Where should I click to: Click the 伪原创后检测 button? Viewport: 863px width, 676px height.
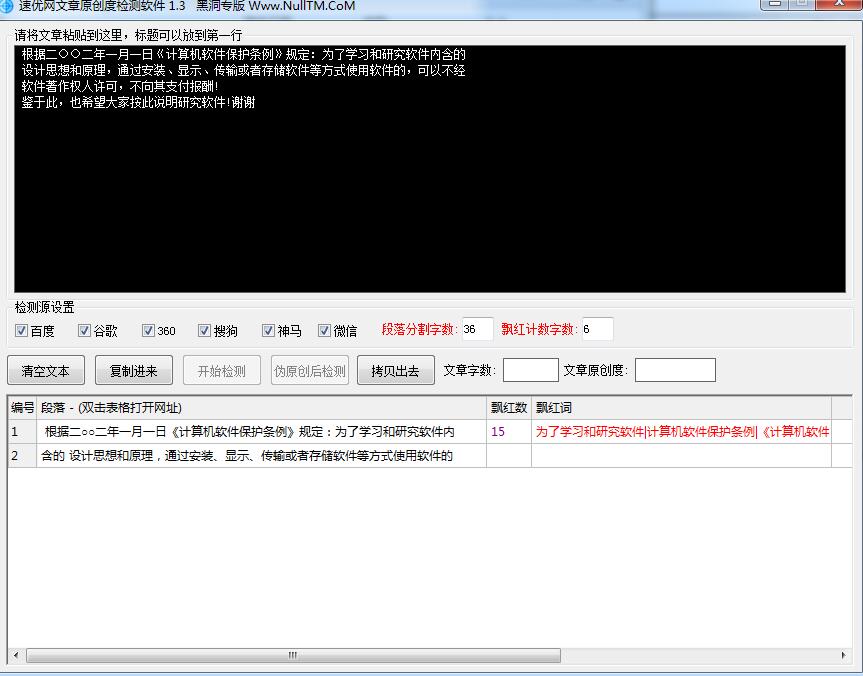click(x=310, y=370)
